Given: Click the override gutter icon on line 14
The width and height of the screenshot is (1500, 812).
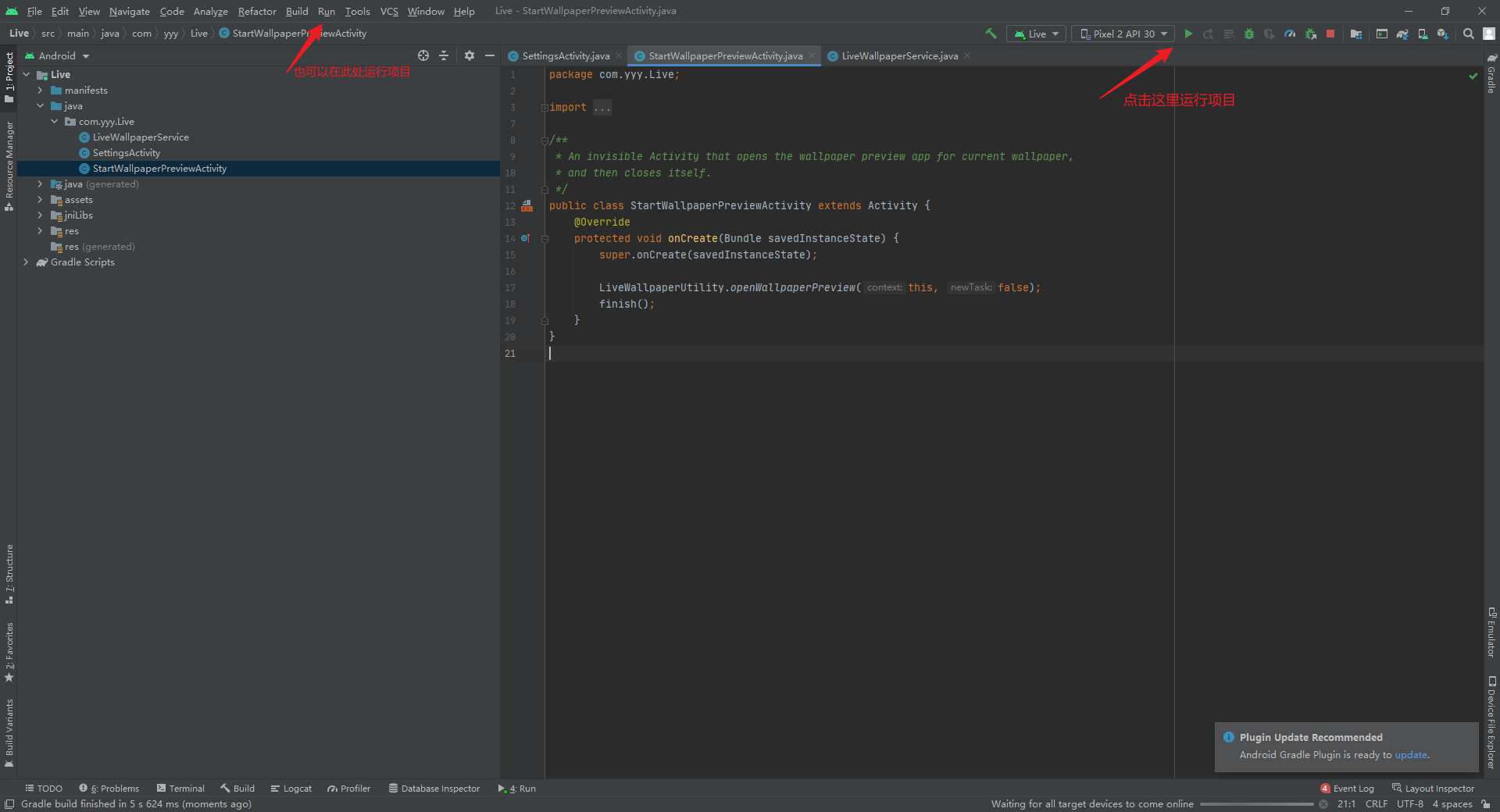Looking at the screenshot, I should point(526,238).
